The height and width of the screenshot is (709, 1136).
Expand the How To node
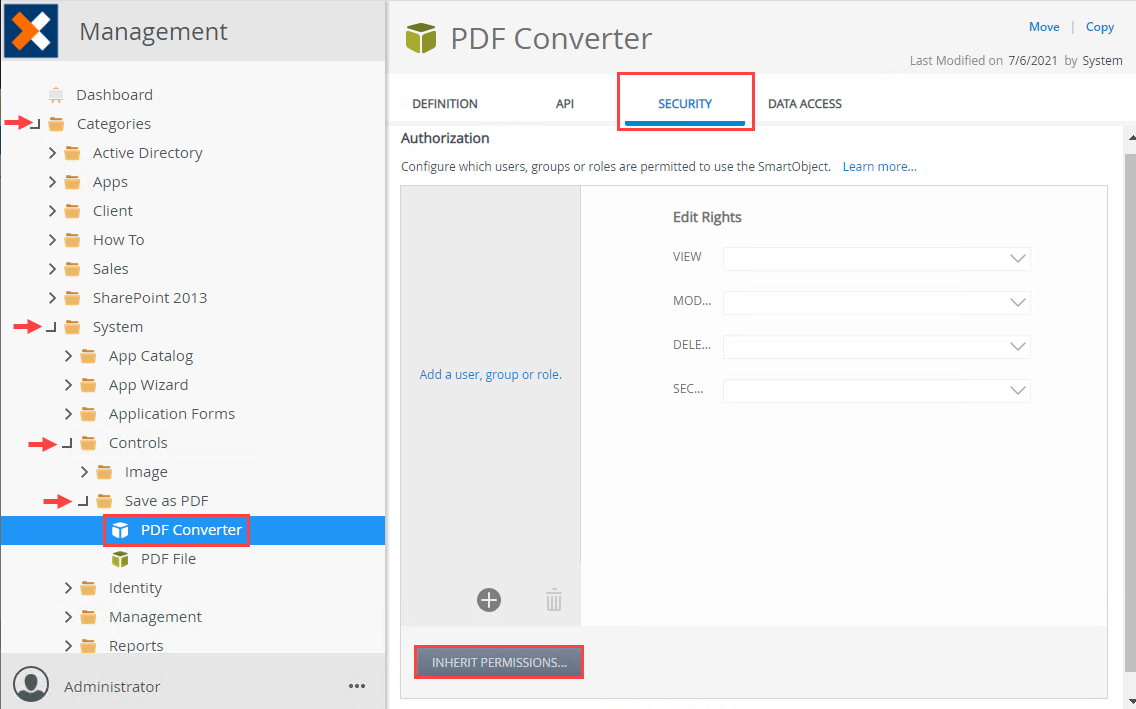tap(51, 240)
